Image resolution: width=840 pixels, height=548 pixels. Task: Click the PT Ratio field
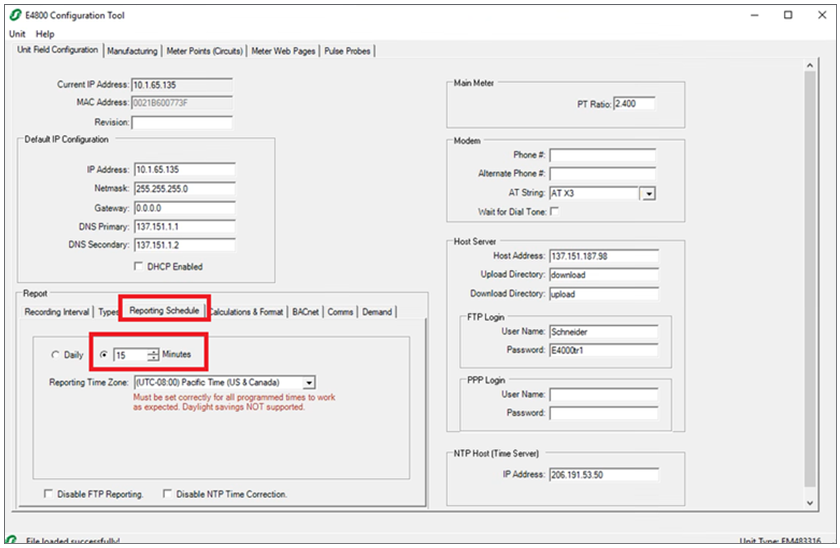[634, 103]
